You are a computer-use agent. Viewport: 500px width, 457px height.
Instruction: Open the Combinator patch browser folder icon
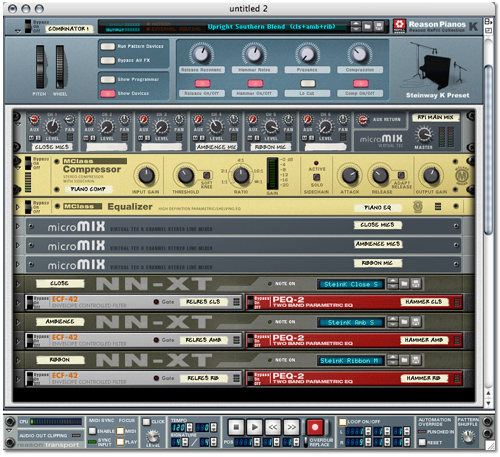coord(367,26)
